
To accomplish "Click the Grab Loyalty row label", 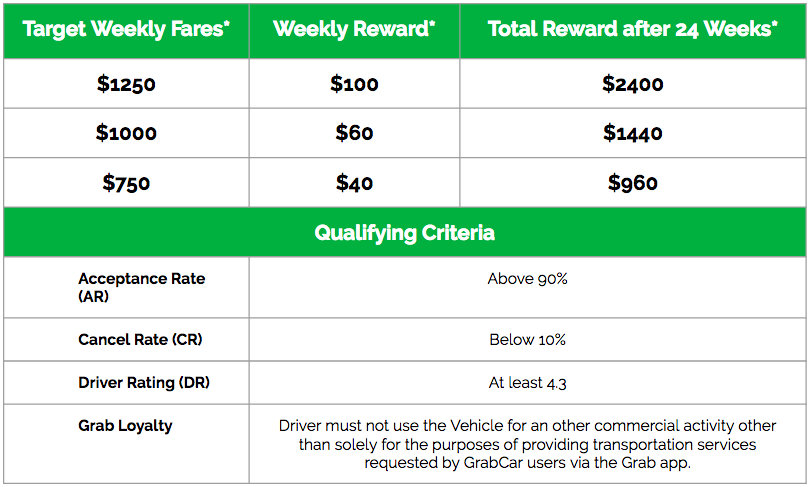I will coord(125,426).
